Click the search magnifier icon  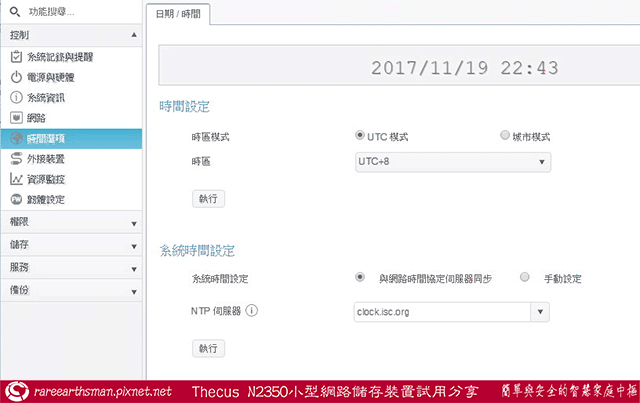coord(15,12)
